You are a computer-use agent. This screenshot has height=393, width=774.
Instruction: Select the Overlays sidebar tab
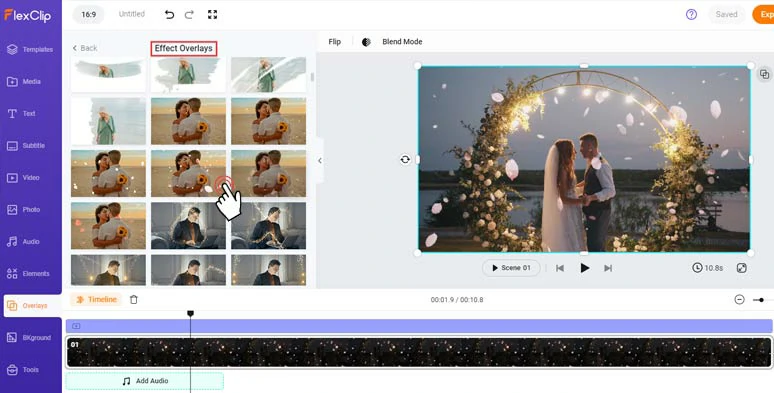32,306
